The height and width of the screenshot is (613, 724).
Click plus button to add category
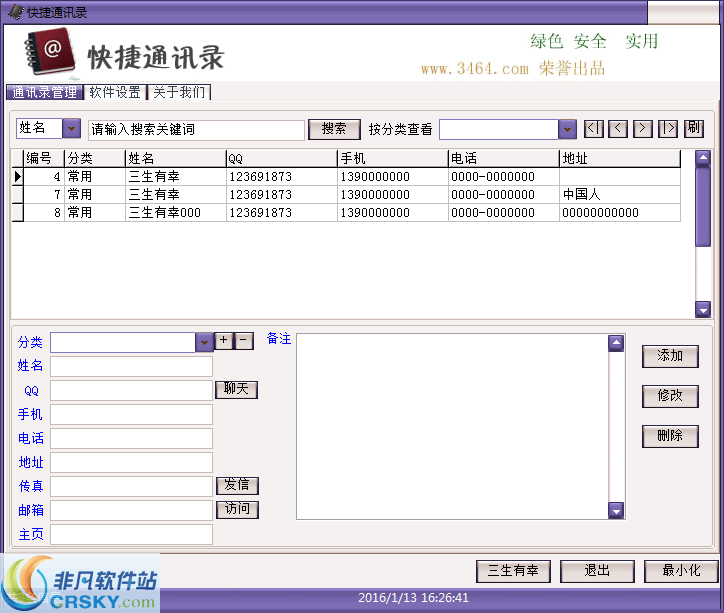224,341
